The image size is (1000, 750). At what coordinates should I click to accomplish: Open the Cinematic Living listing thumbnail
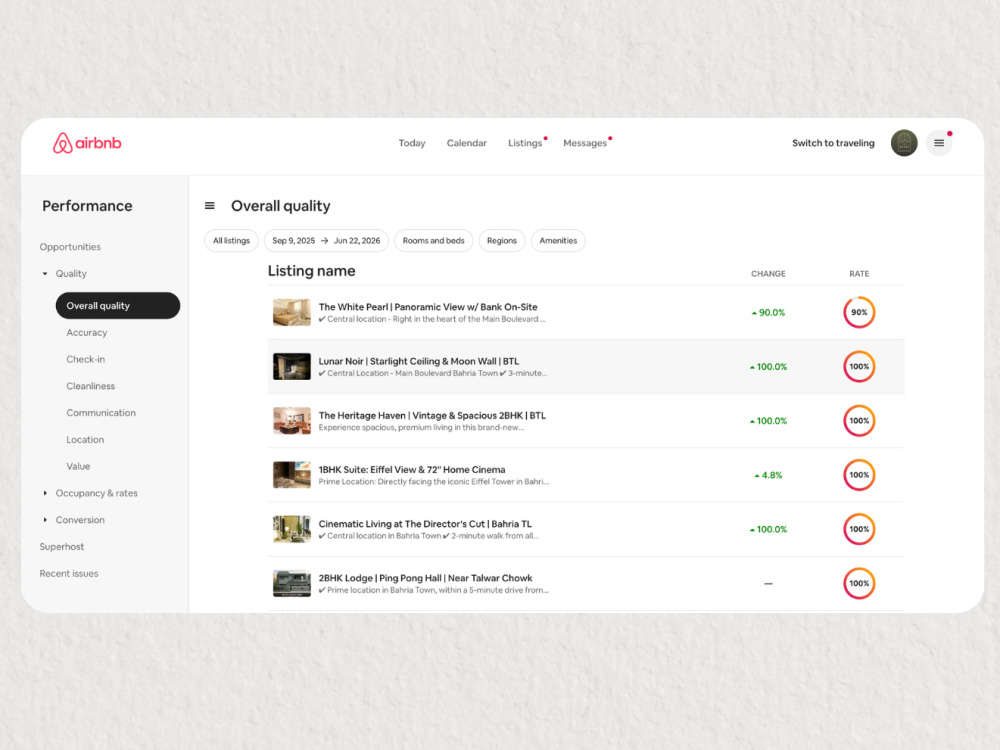291,529
